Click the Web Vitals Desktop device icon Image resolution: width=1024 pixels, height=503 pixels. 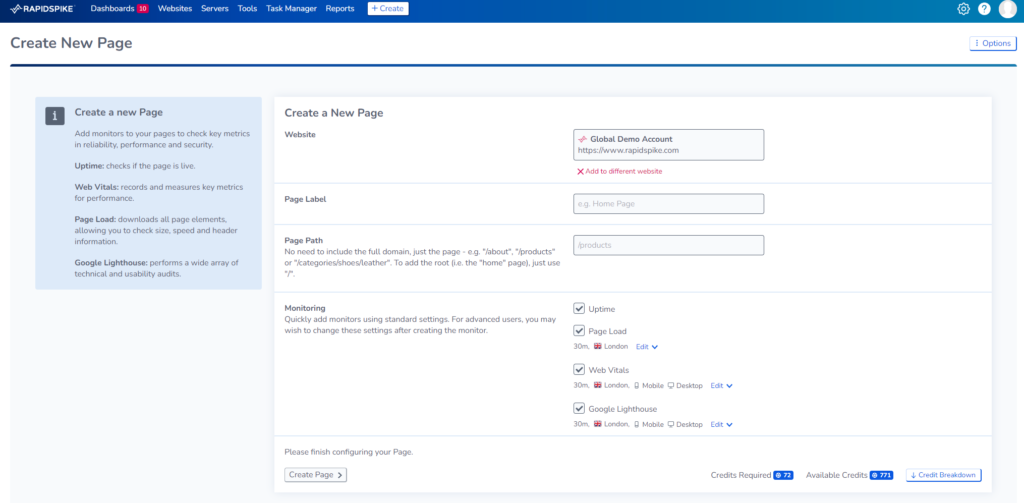tap(670, 385)
